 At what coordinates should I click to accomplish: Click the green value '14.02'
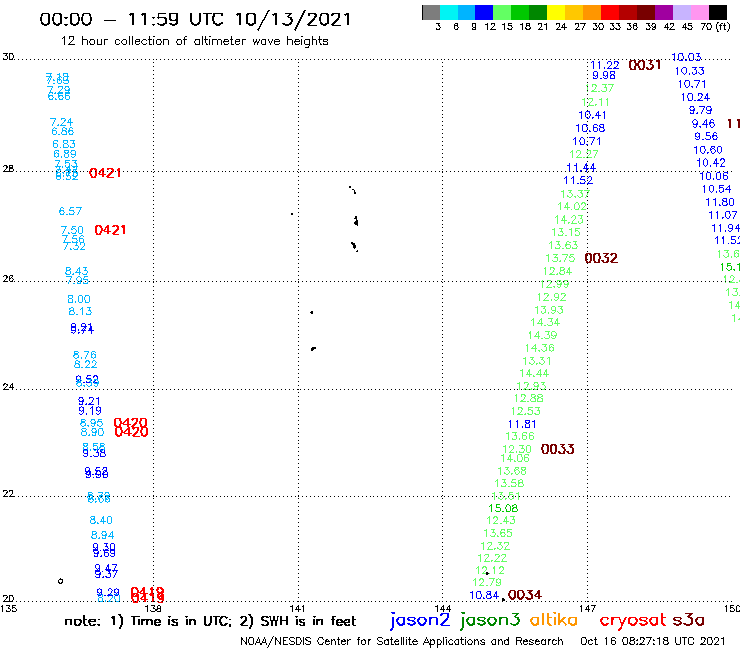click(x=572, y=206)
